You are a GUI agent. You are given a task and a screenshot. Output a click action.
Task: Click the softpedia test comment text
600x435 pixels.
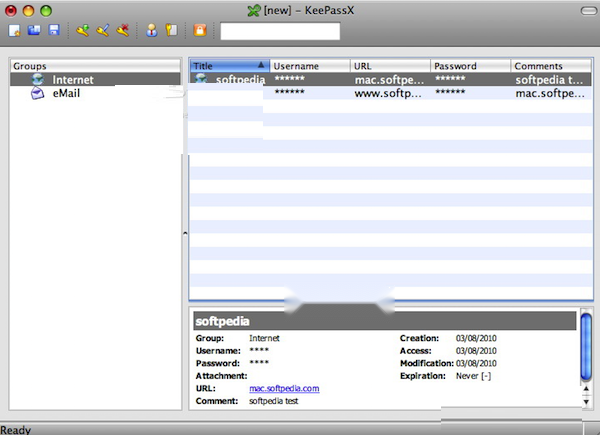tap(273, 401)
